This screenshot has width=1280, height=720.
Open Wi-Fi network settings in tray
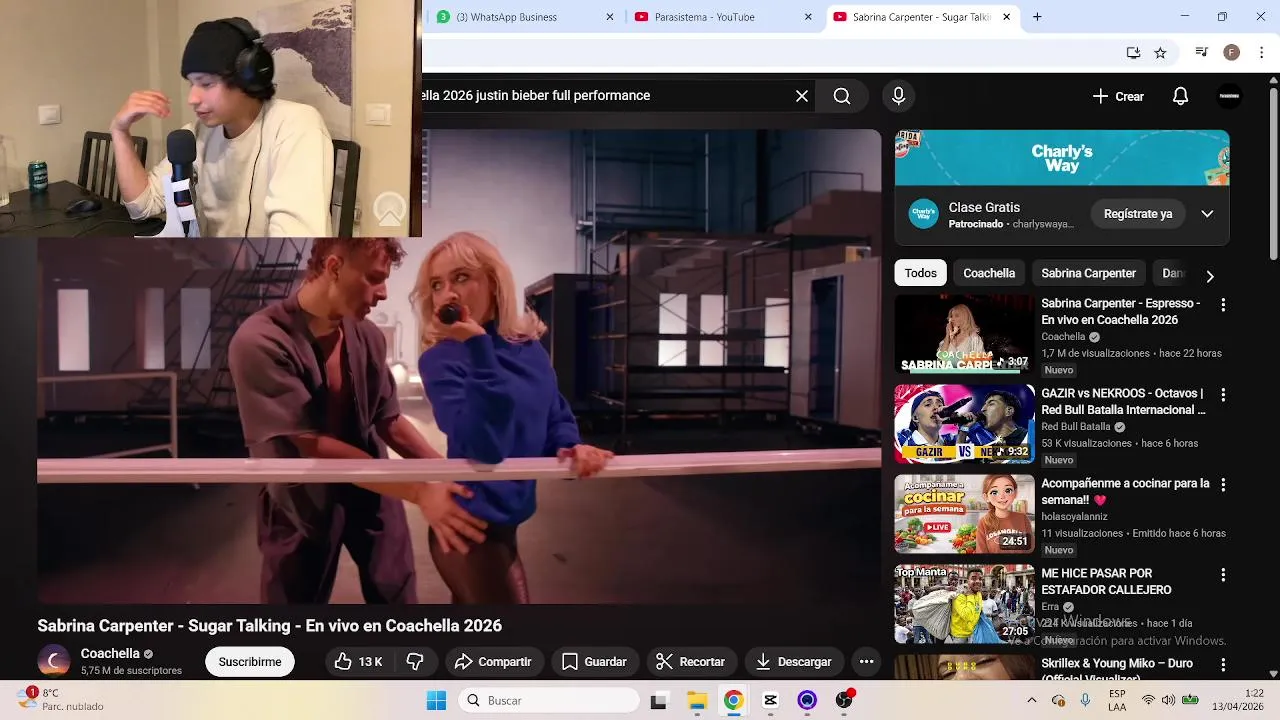pos(1148,701)
